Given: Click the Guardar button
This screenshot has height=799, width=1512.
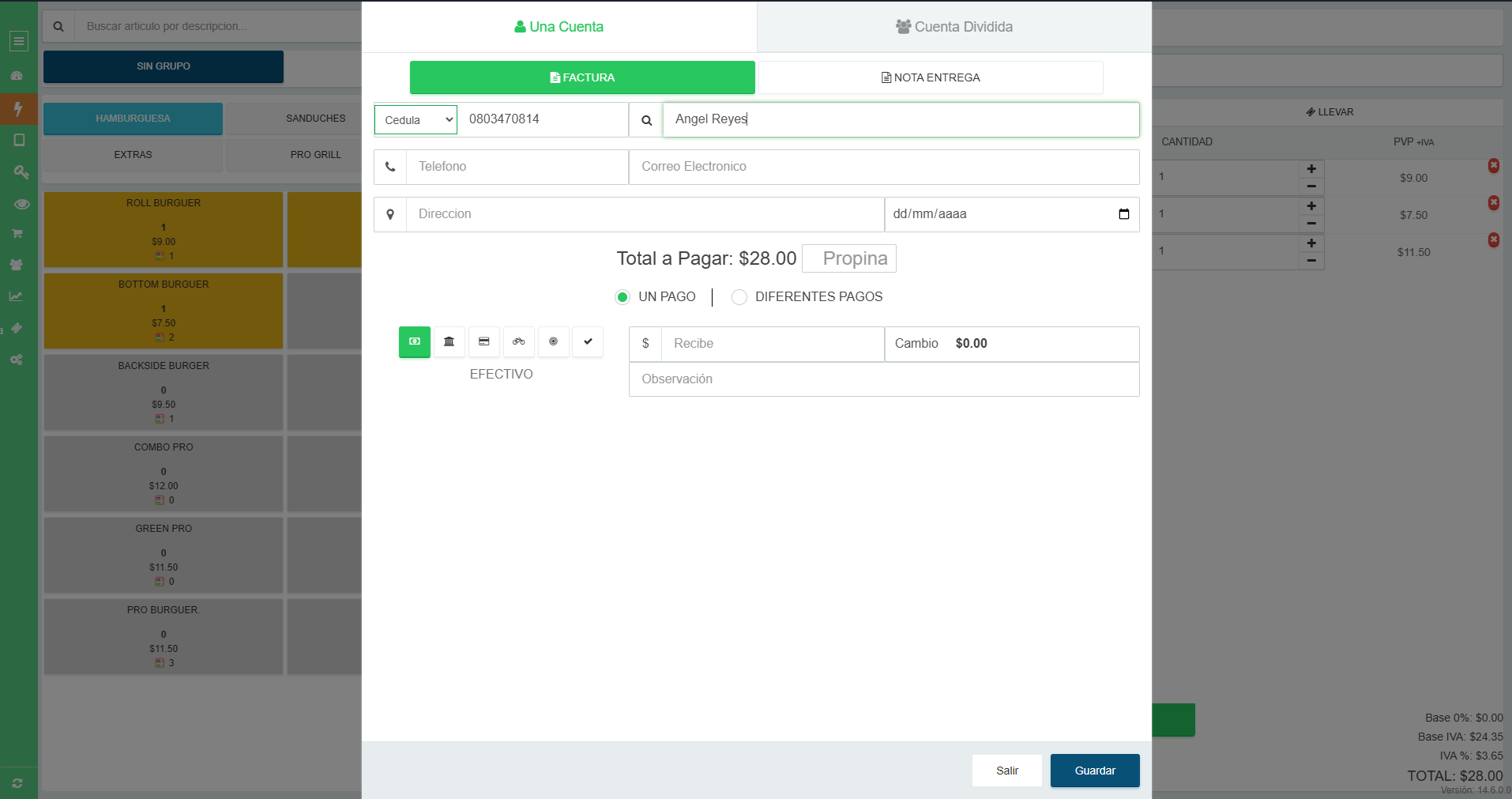Looking at the screenshot, I should (x=1095, y=771).
